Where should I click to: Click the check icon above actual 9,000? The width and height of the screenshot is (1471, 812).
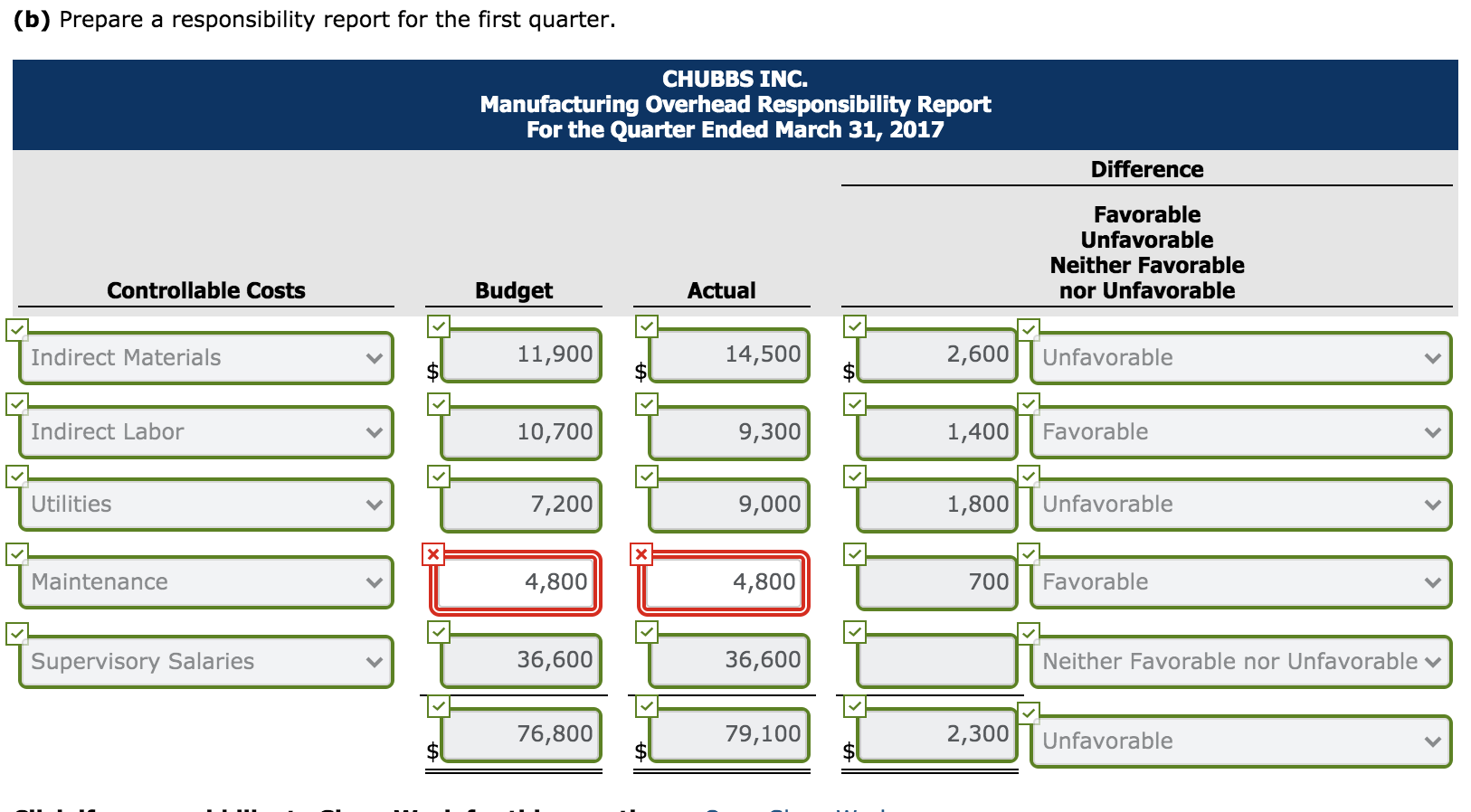pyautogui.click(x=647, y=477)
